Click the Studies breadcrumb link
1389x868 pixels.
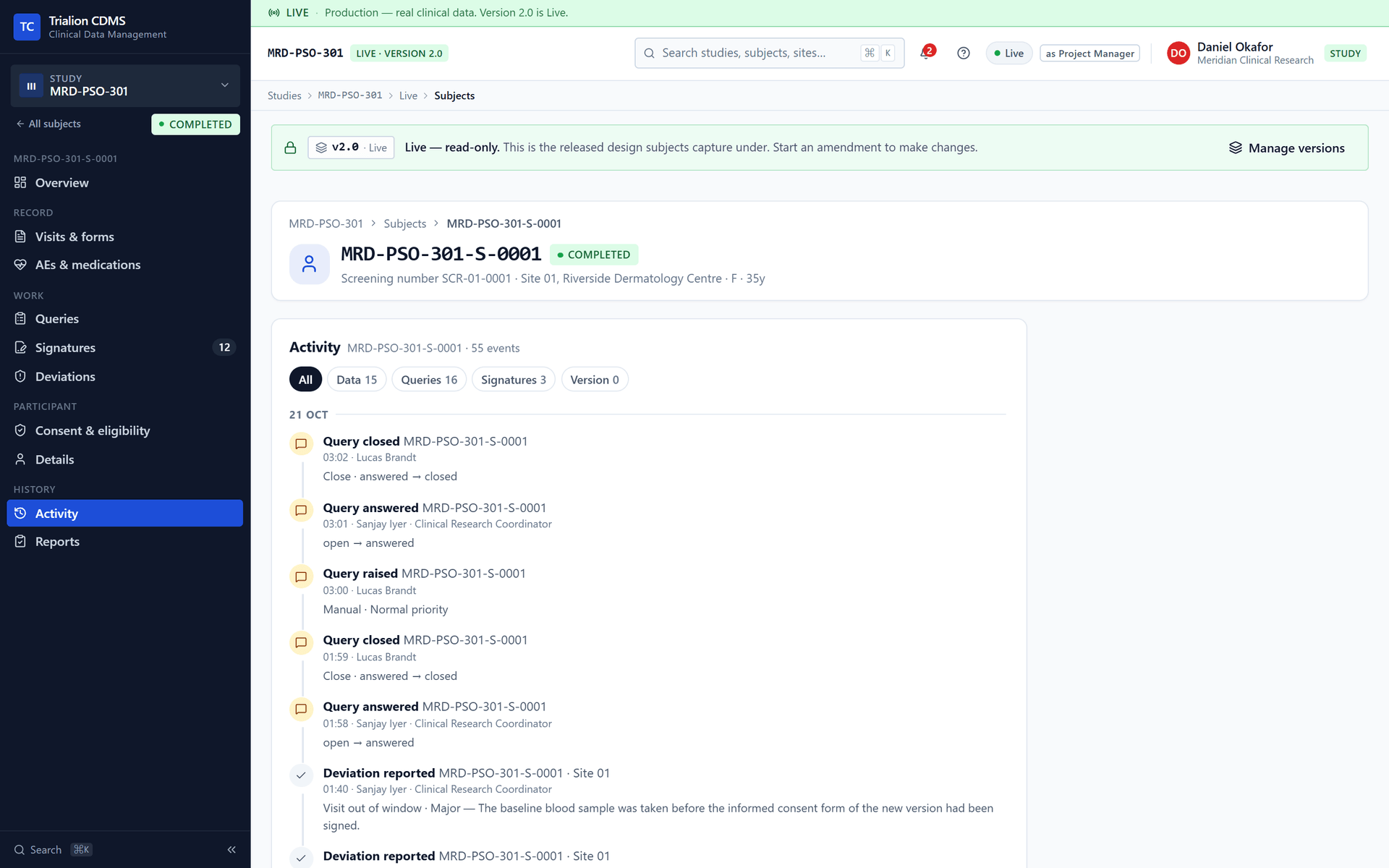tap(284, 95)
